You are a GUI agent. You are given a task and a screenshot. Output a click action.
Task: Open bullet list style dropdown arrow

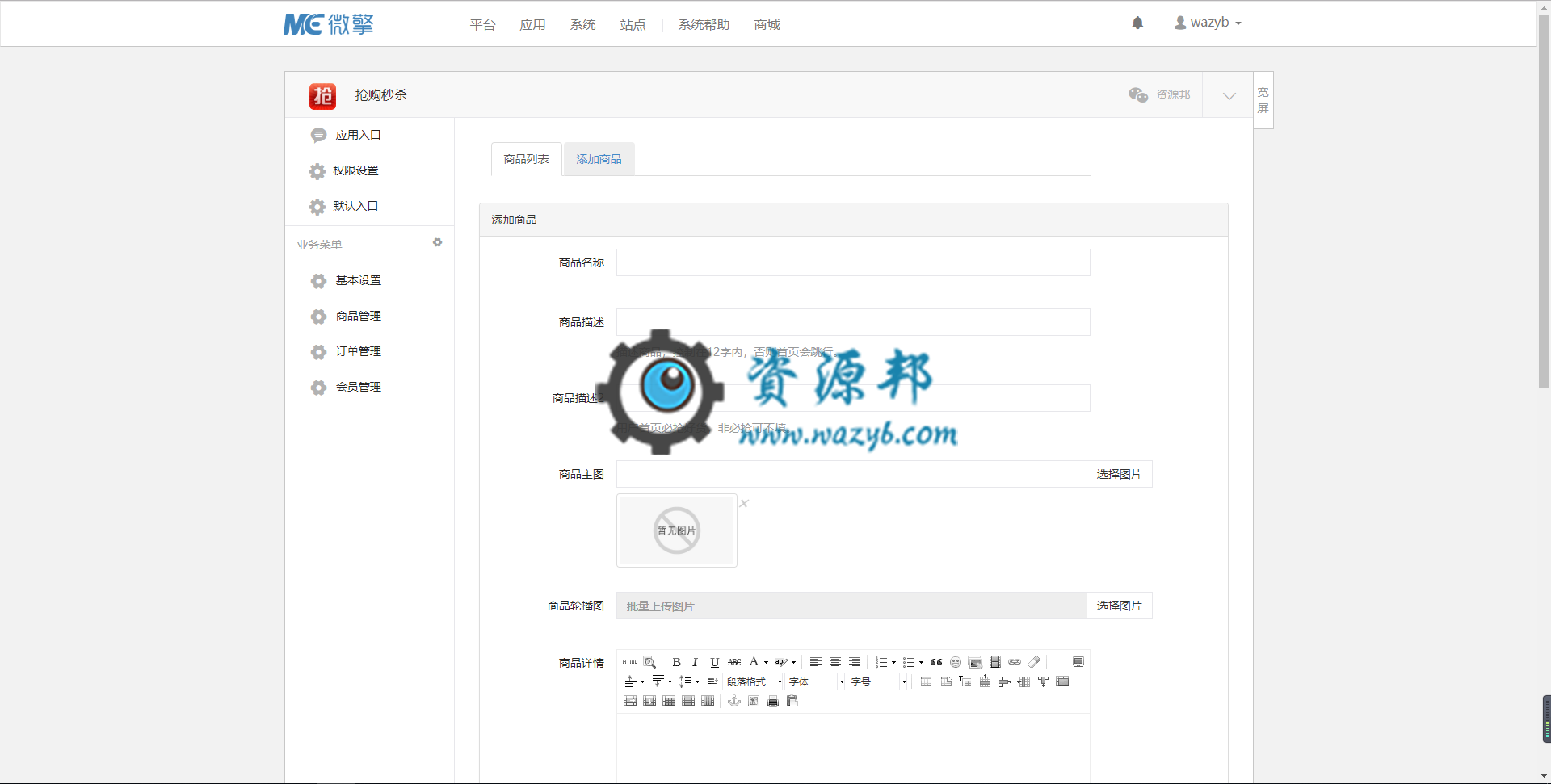click(921, 662)
